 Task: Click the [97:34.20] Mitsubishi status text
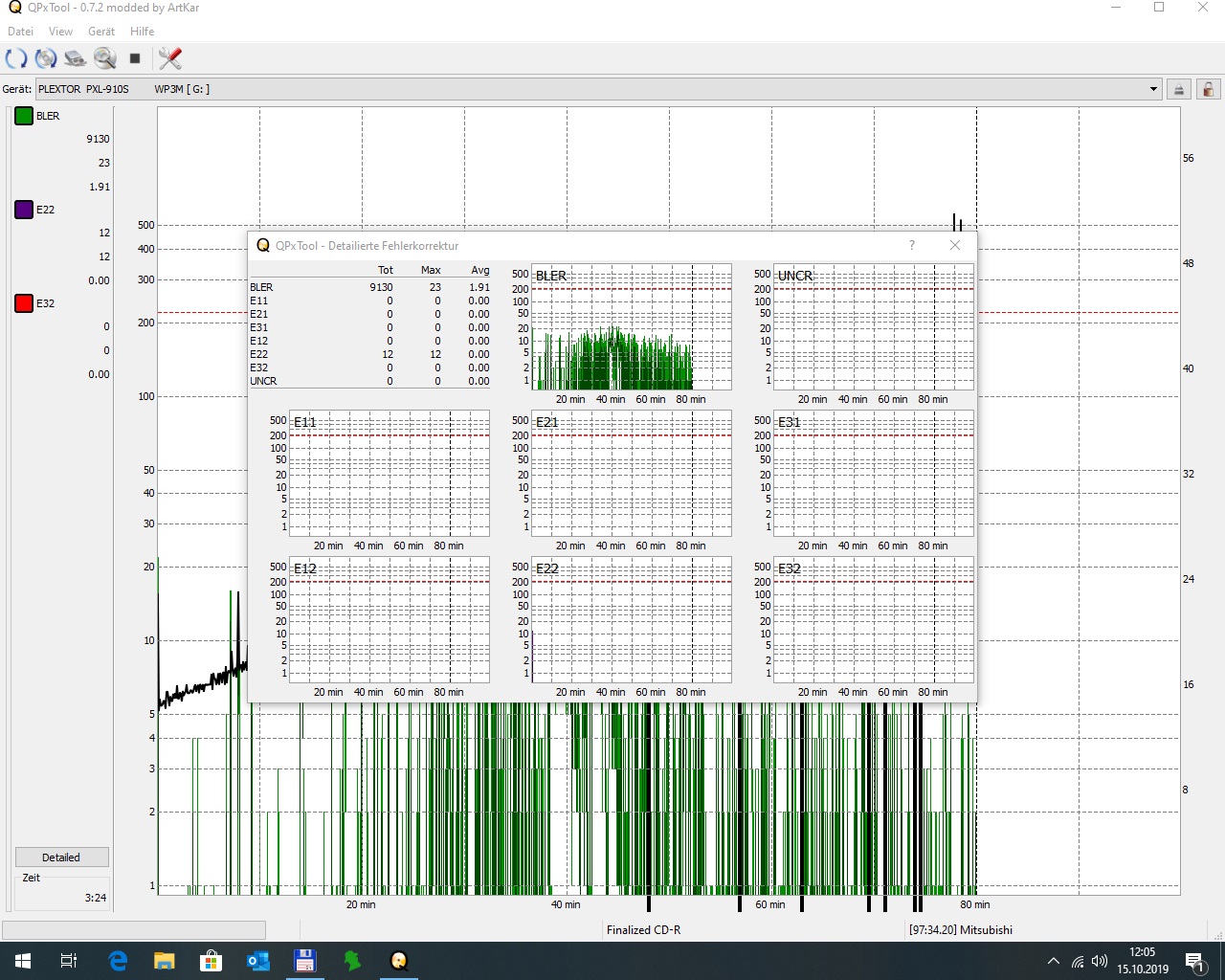click(x=961, y=930)
